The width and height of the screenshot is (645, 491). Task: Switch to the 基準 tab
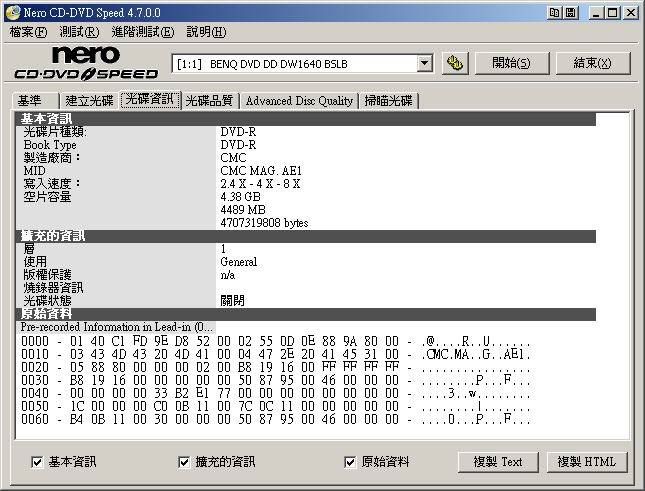coord(35,100)
